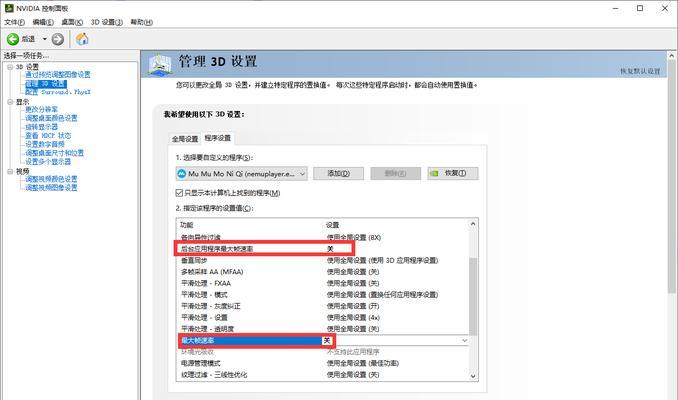Open 查看 HDCP 状态 in task tree
The width and height of the screenshot is (678, 400).
coord(48,135)
